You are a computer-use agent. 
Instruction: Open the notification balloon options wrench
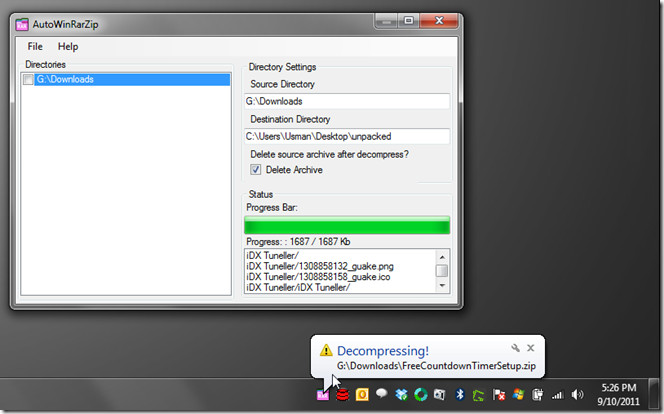pyautogui.click(x=515, y=348)
